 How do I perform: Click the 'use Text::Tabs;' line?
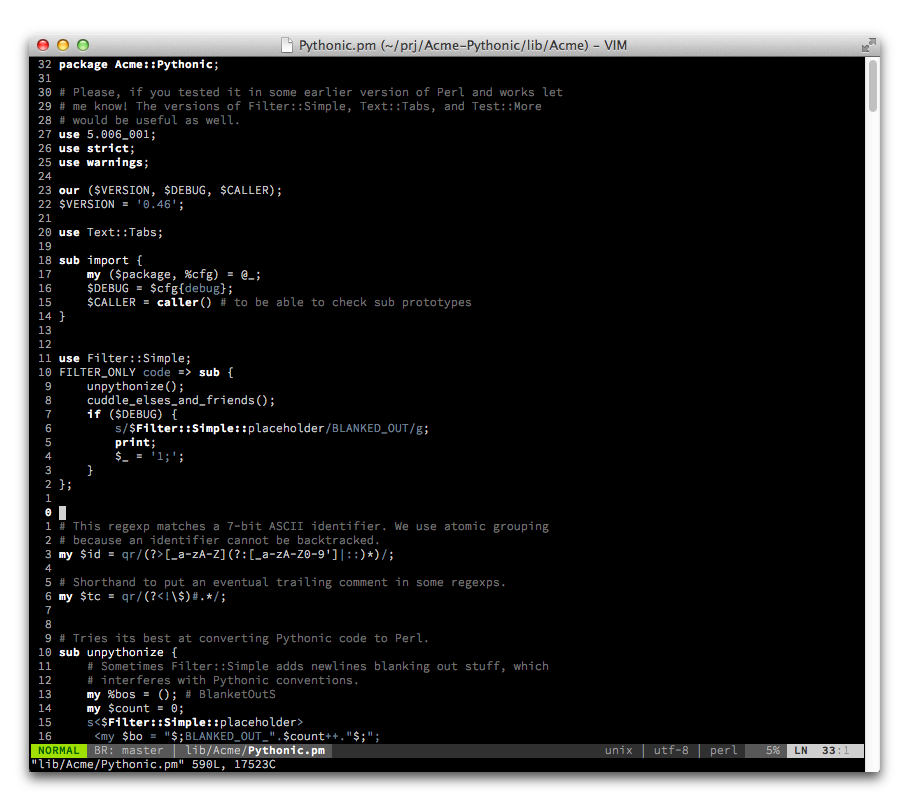click(111, 232)
